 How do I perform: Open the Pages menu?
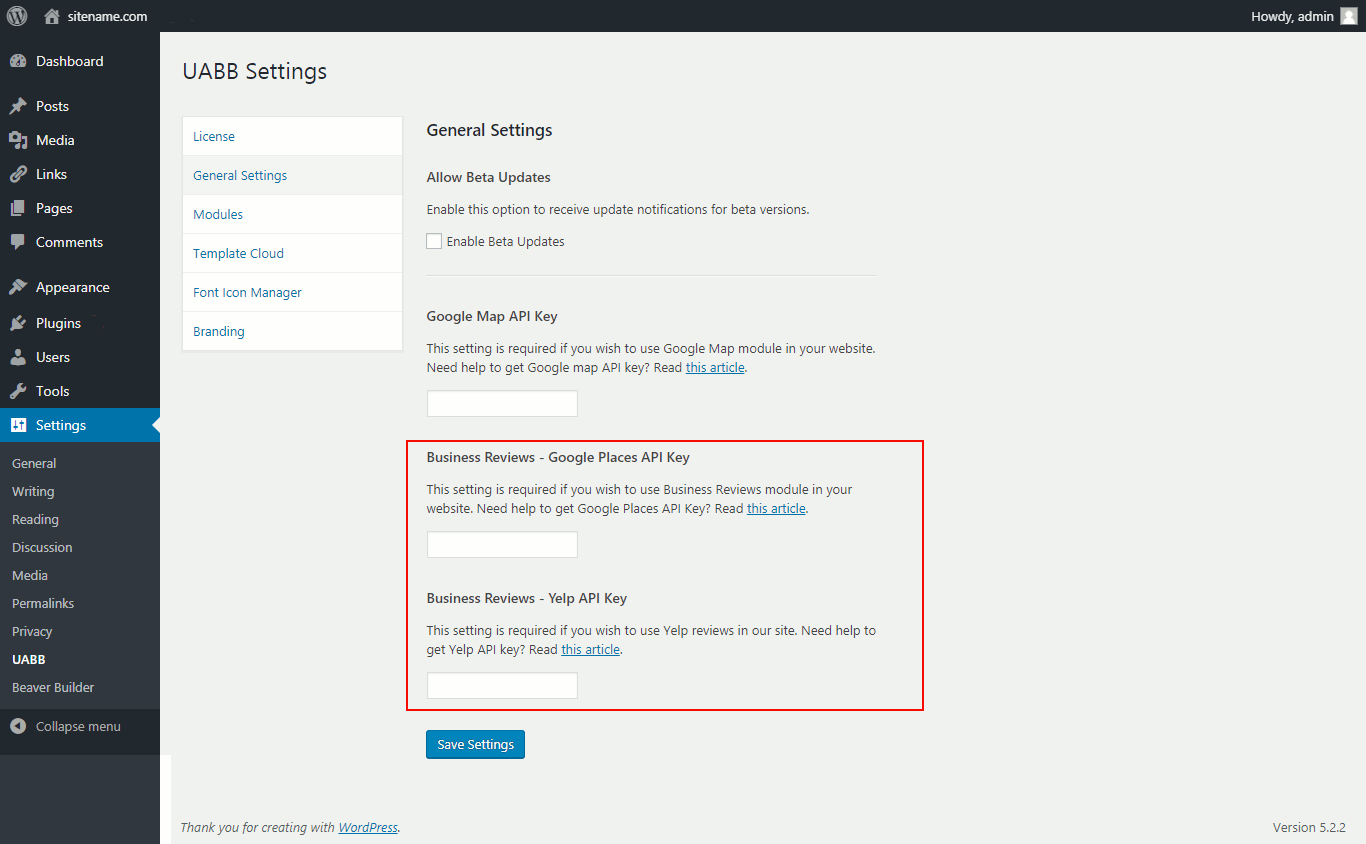54,208
